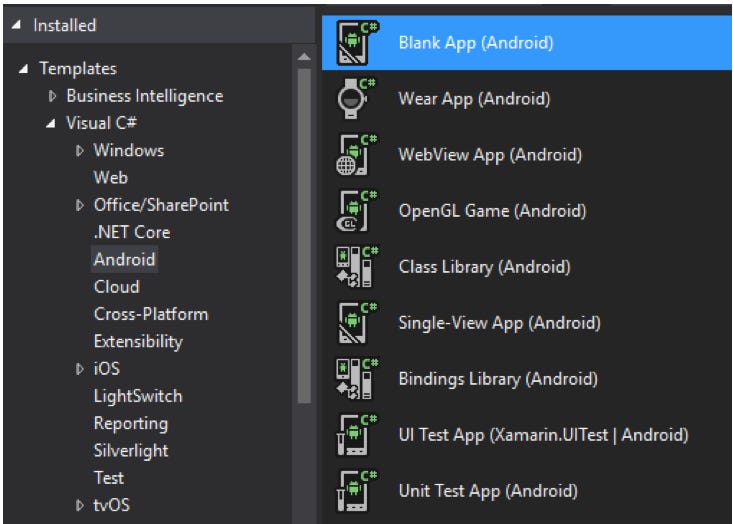Collapse the Installed section arrow
This screenshot has width=733, height=524.
[16, 25]
